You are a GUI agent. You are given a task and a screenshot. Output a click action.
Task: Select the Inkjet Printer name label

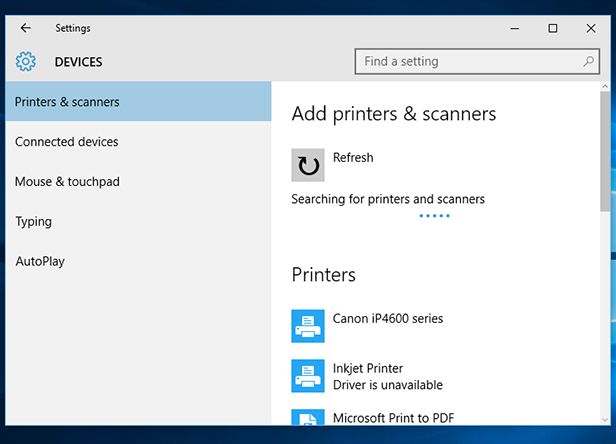[368, 368]
